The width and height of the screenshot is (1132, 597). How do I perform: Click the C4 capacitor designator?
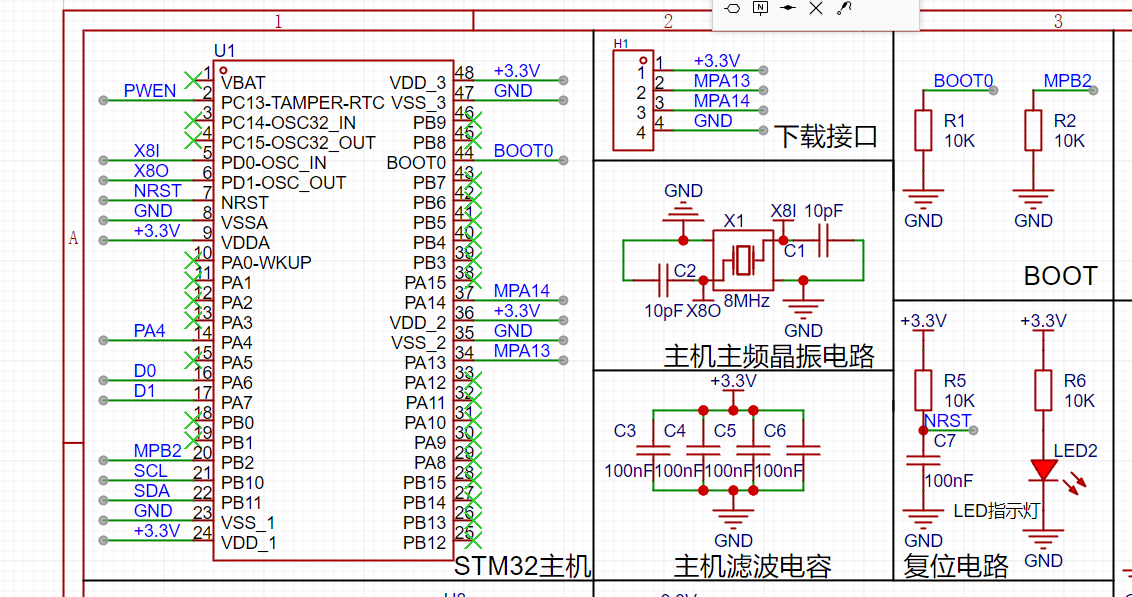[x=674, y=431]
